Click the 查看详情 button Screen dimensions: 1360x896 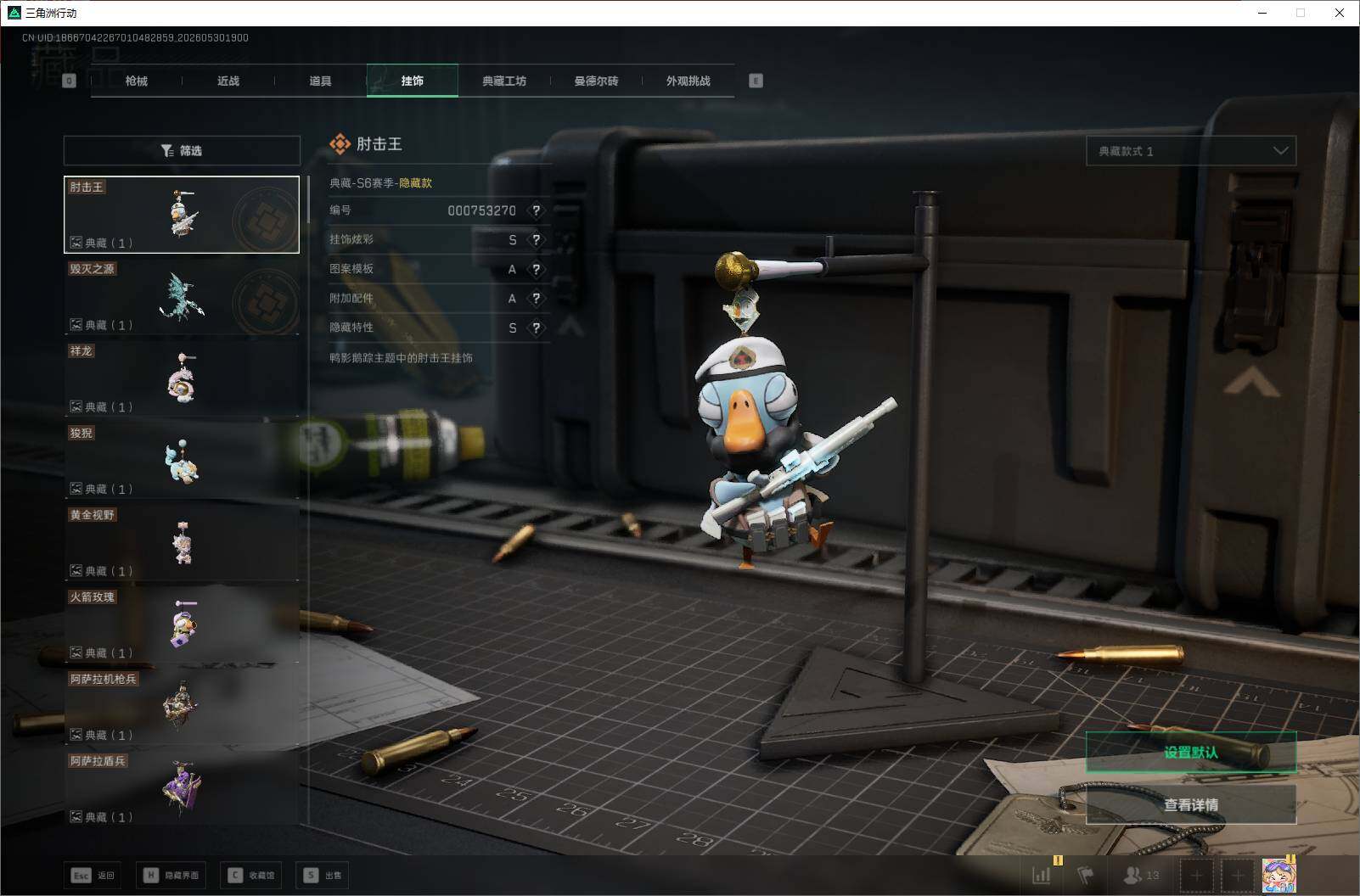(x=1191, y=804)
